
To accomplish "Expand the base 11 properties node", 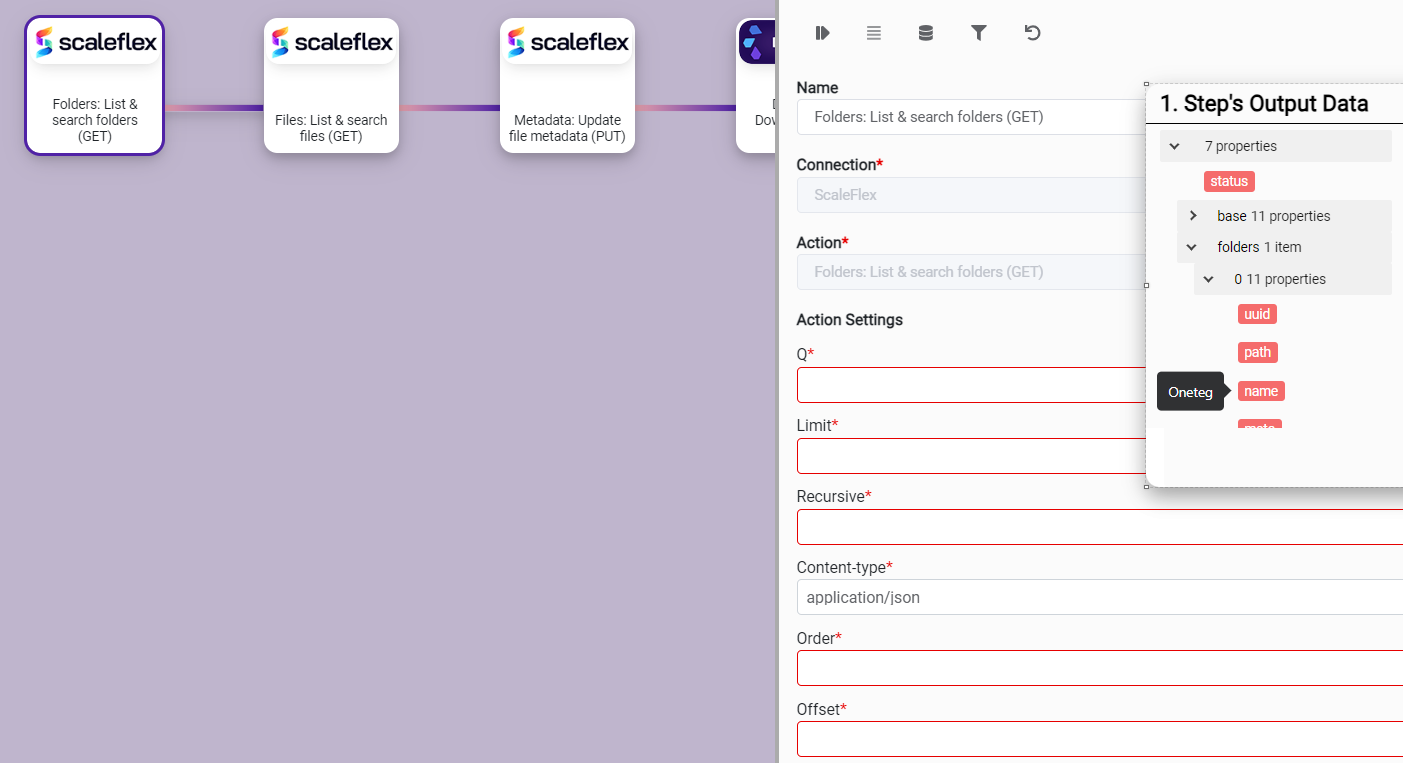I will (1193, 216).
